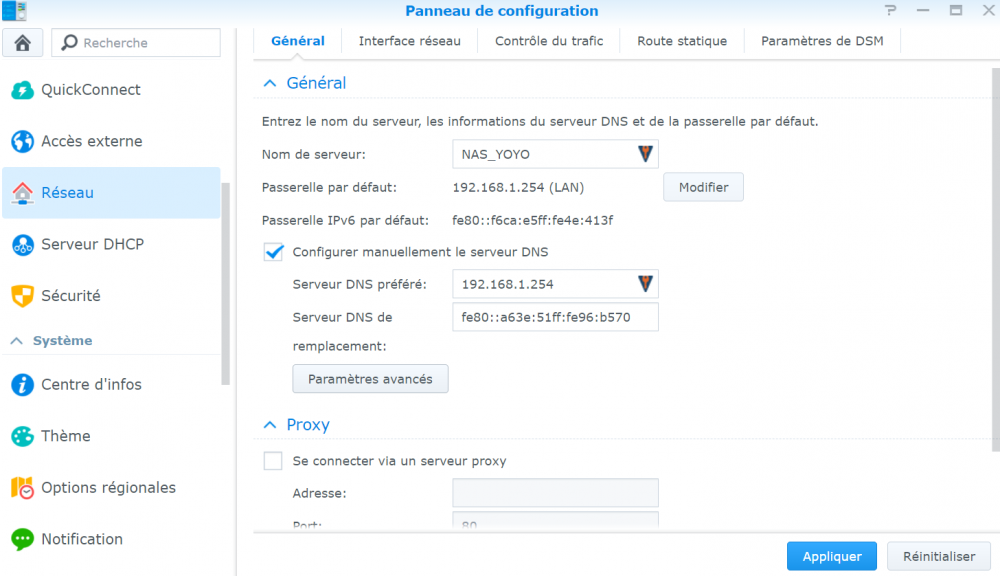Screen dimensions: 1000x576
Task: Open the Notification chat icon
Action: click(22, 539)
